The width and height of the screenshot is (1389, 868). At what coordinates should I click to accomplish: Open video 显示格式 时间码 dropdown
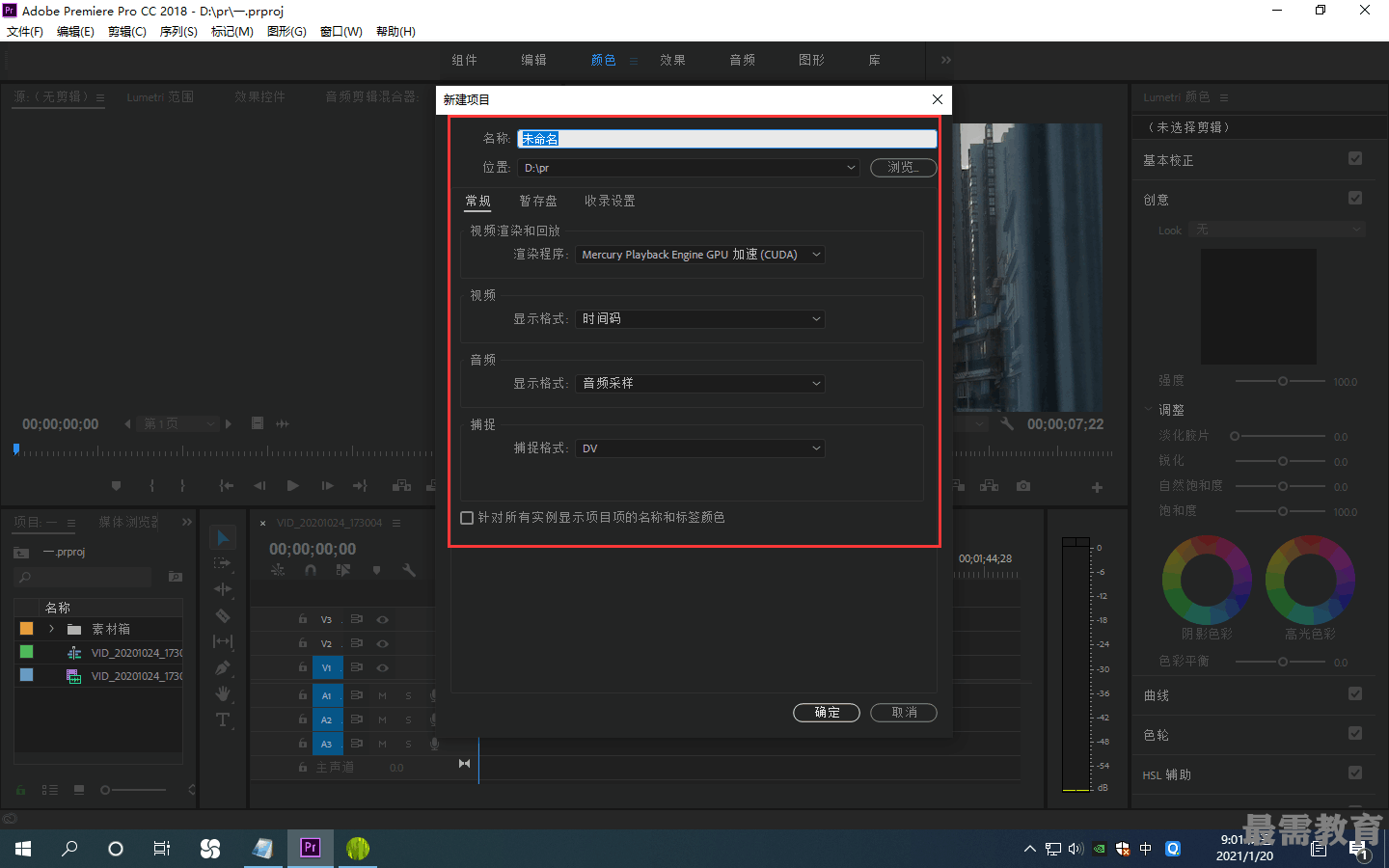pos(700,319)
